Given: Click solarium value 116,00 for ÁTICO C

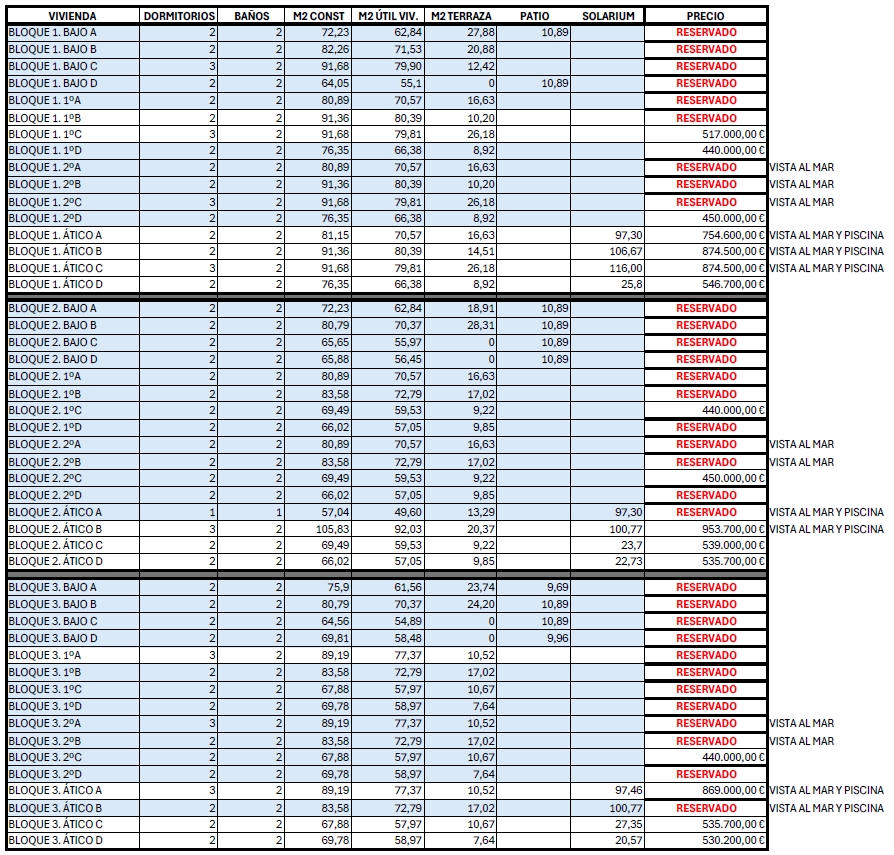Looking at the screenshot, I should pos(608,268).
